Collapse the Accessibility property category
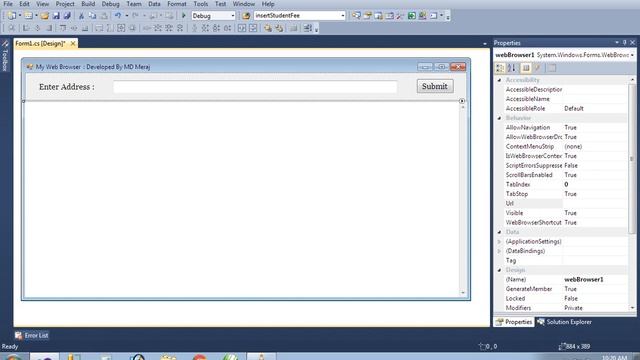Viewport: 640px width, 360px height. 499,80
